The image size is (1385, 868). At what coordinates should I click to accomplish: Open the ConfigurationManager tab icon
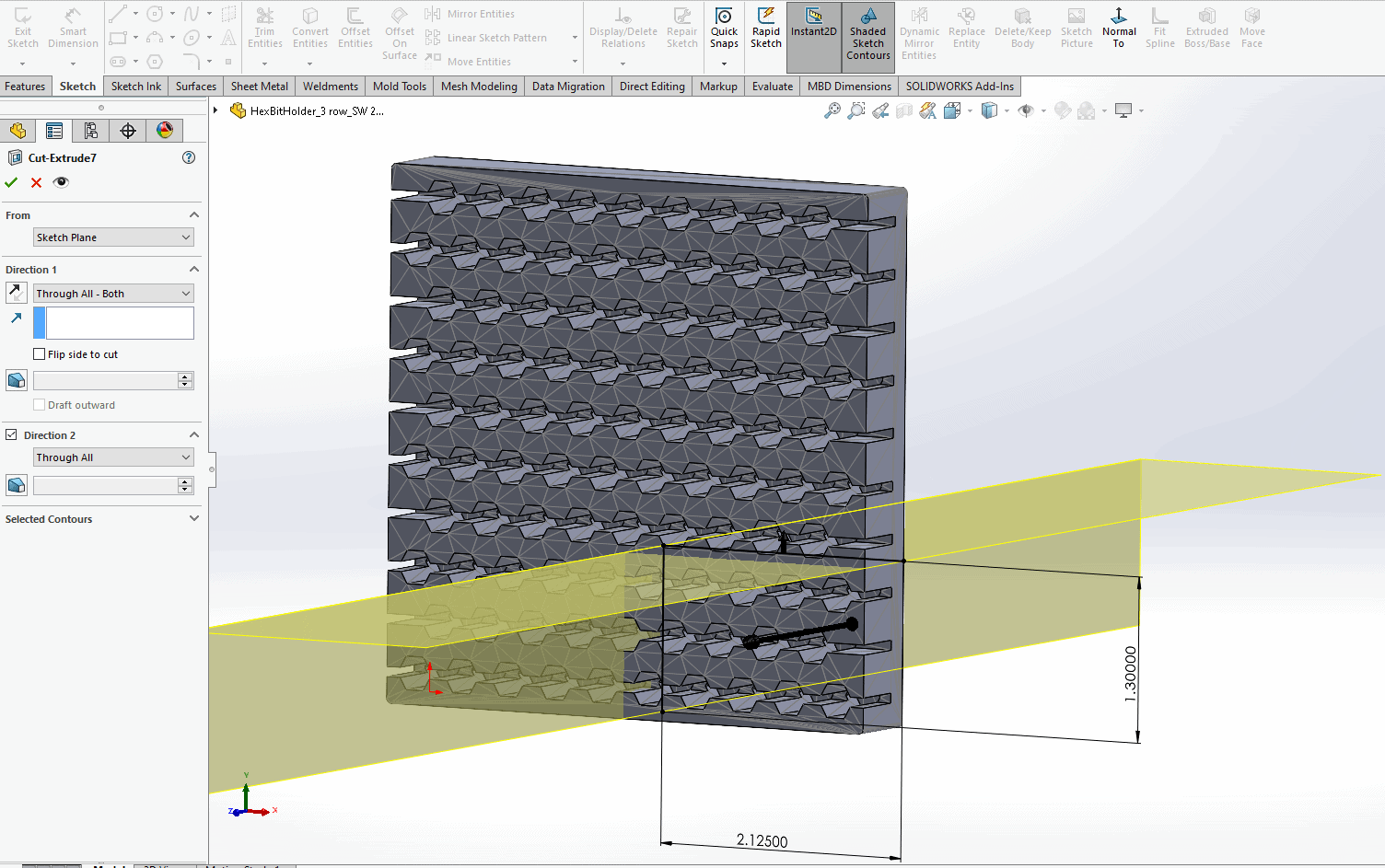point(91,131)
